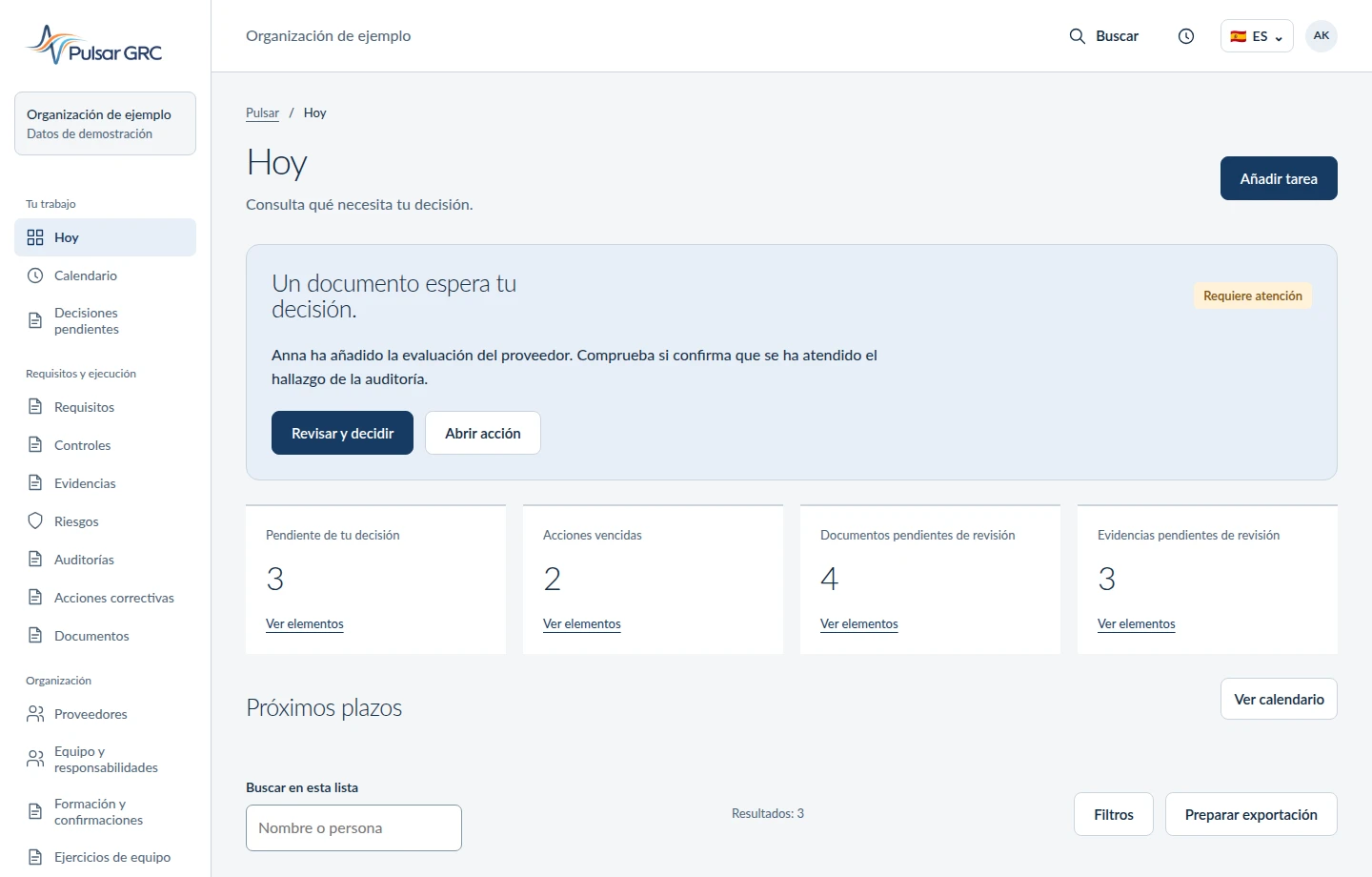
Task: Open the ES language dropdown
Action: [1257, 36]
